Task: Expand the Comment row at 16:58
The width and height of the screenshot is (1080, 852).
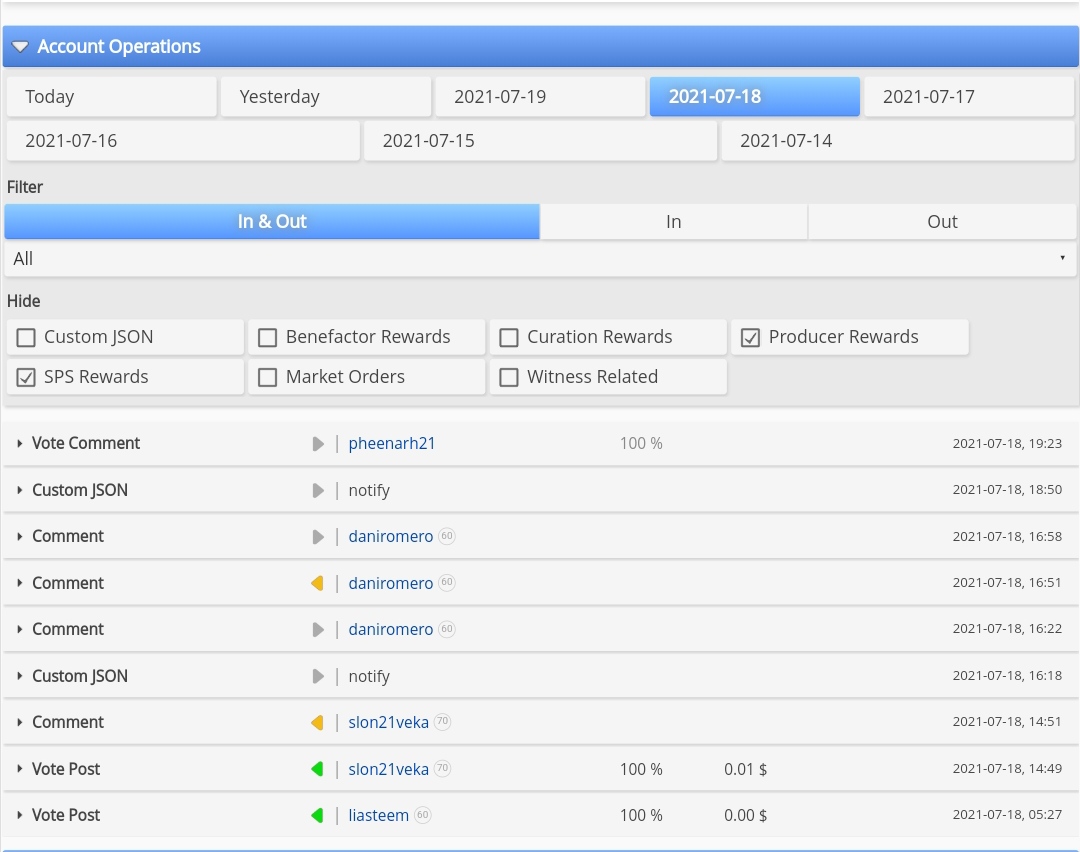Action: (x=19, y=537)
